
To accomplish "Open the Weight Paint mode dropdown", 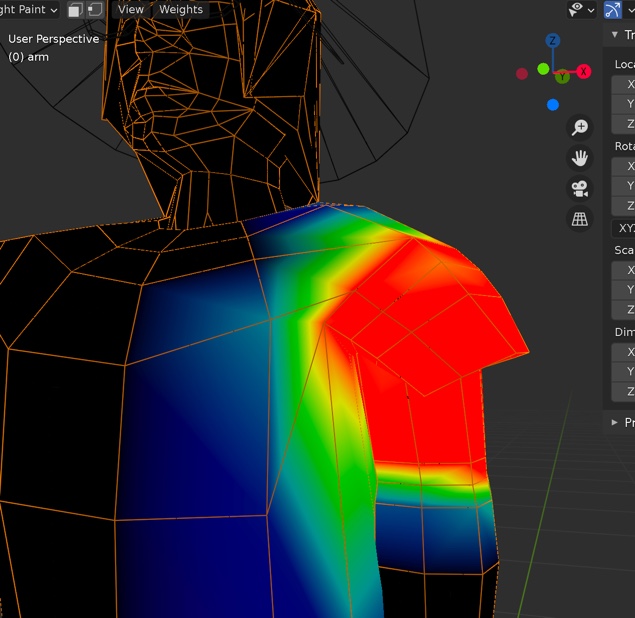I will (28, 9).
